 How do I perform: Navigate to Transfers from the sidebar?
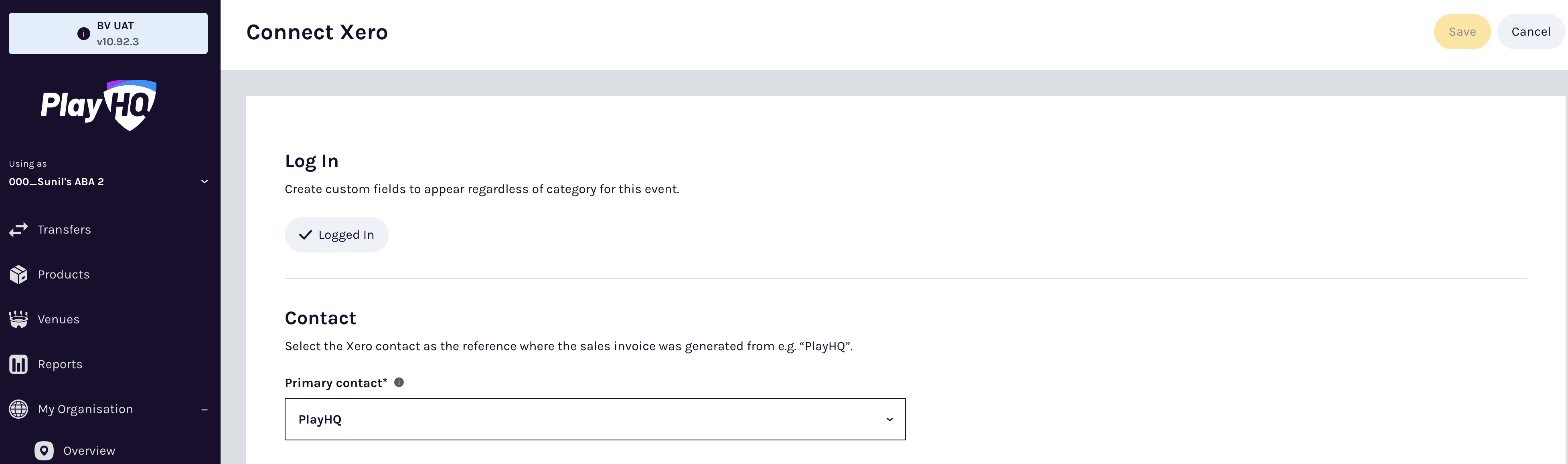coord(65,229)
